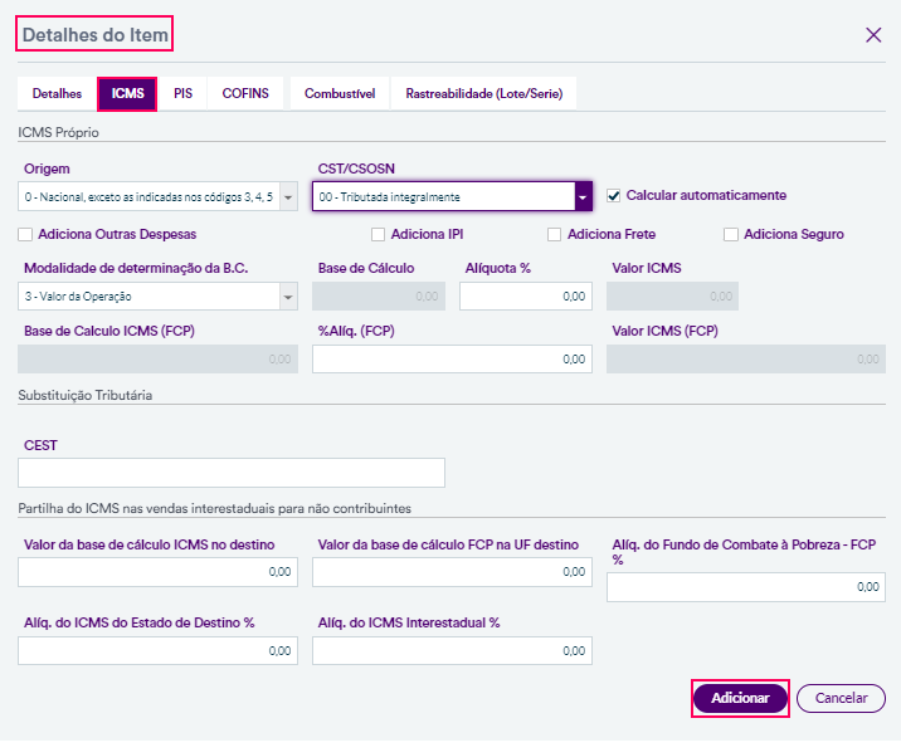The width and height of the screenshot is (901, 741).
Task: Open the PIS tab
Action: click(183, 94)
